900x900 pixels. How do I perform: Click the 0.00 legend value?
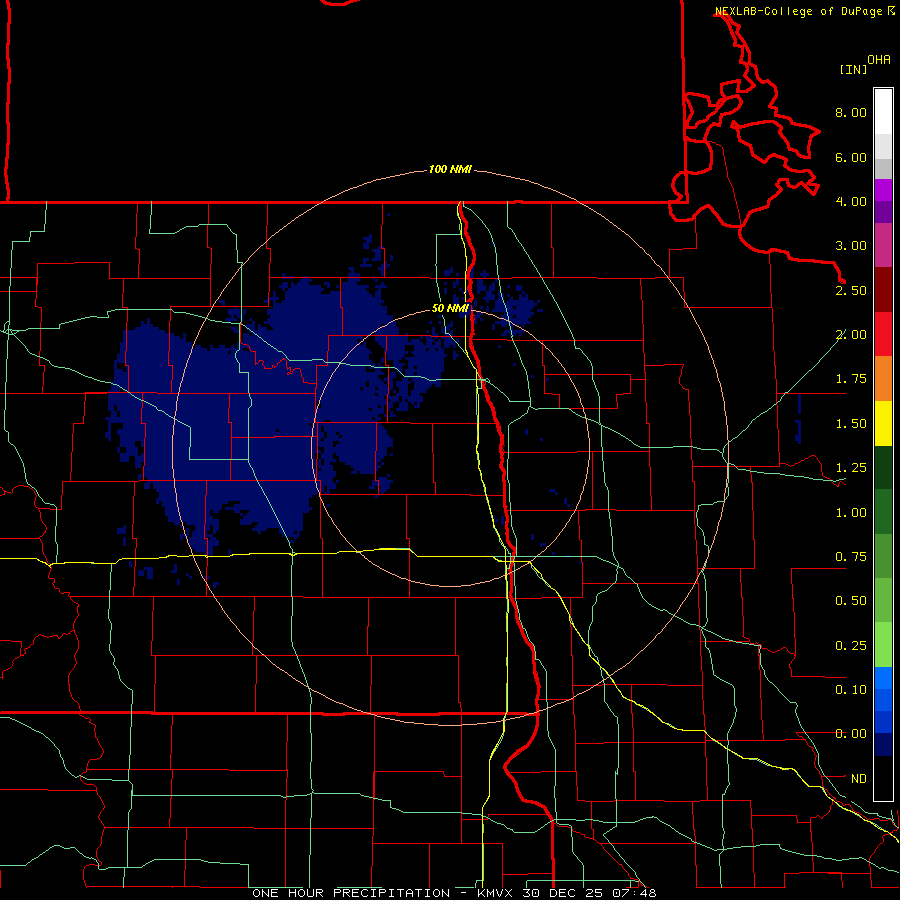pos(851,734)
